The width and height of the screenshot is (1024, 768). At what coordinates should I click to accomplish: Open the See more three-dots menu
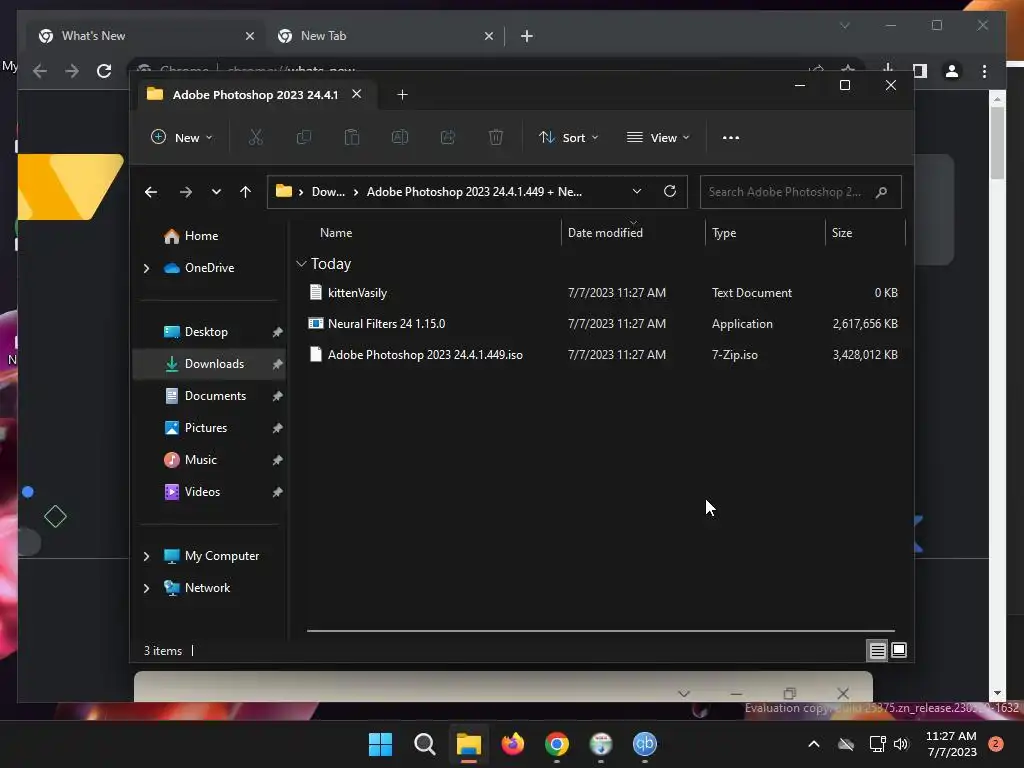click(731, 138)
